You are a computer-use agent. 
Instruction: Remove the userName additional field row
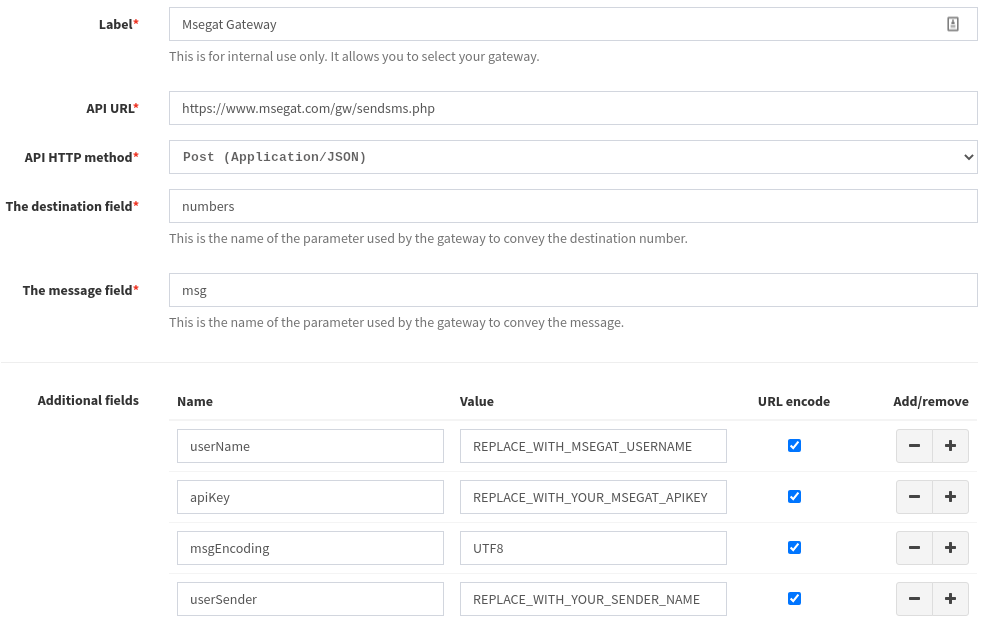pyautogui.click(x=914, y=446)
